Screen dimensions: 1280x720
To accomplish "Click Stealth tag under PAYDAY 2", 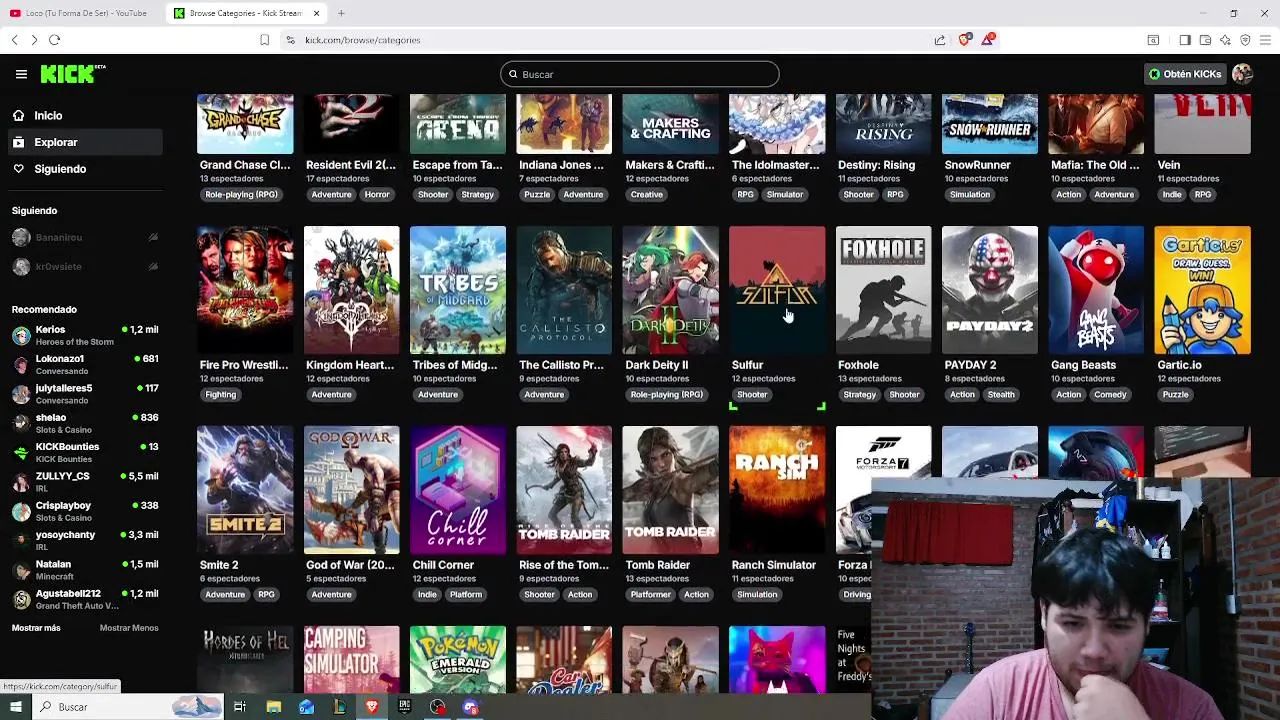I will [1001, 395].
